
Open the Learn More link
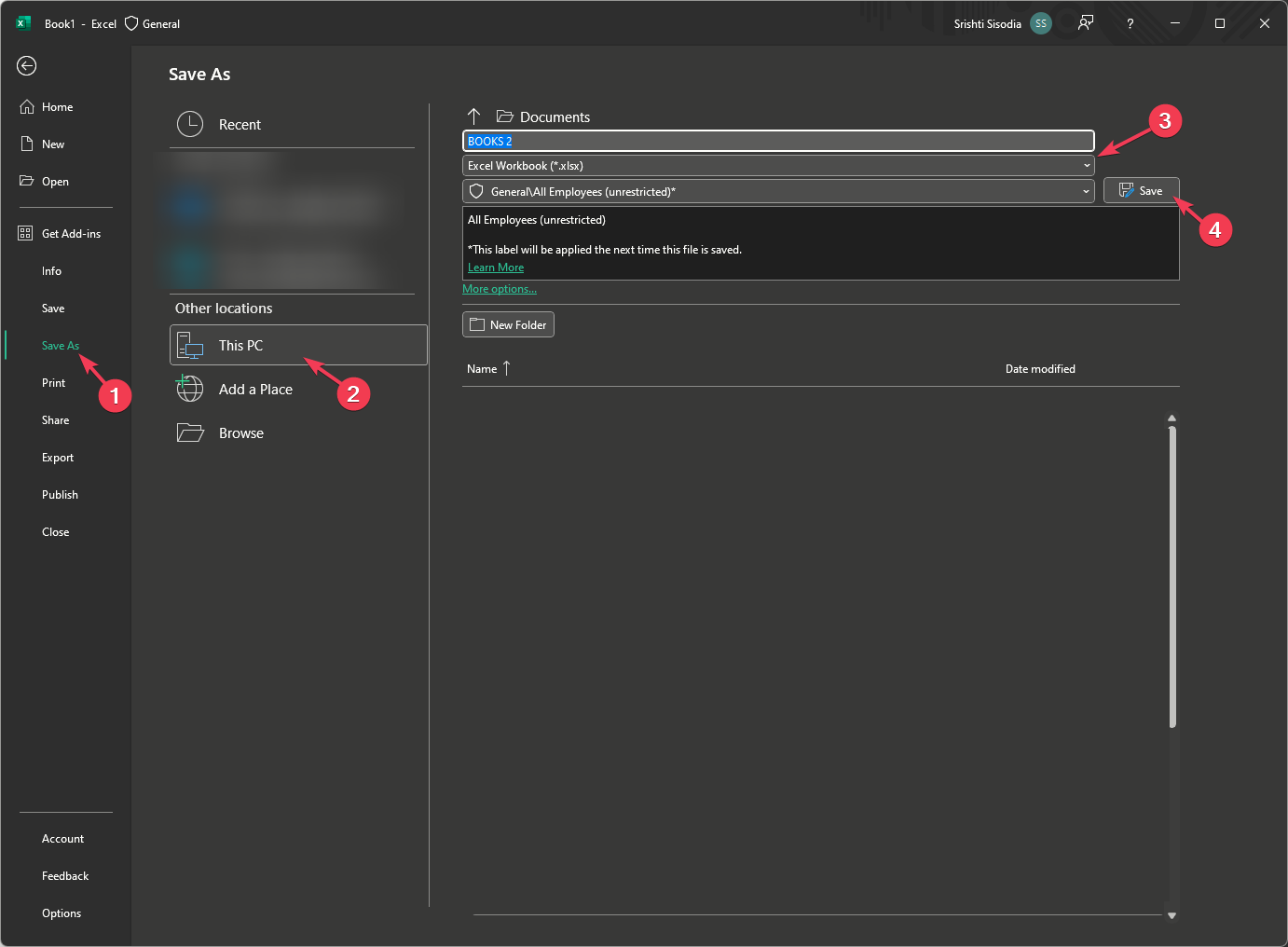[496, 268]
